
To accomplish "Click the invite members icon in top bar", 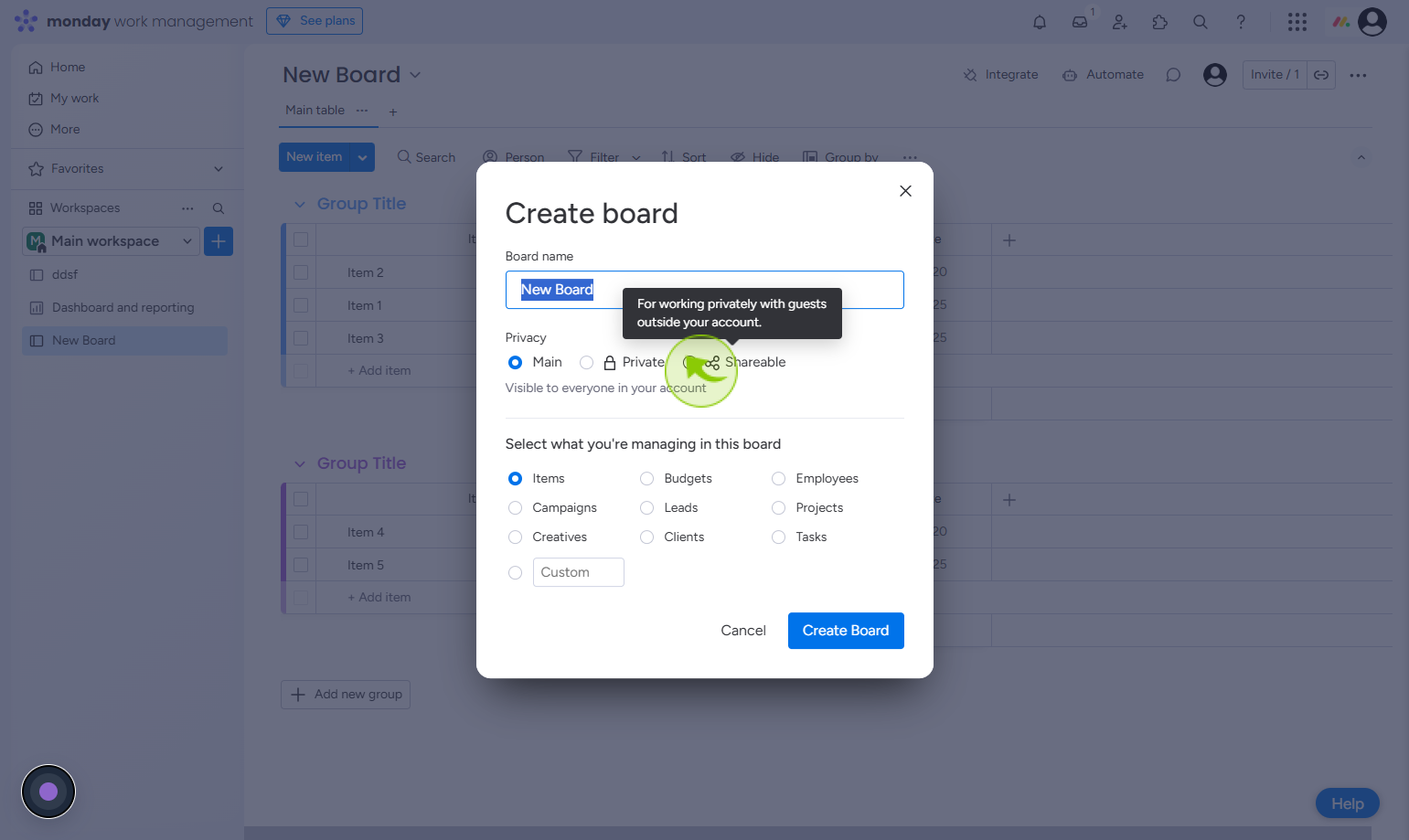I will tap(1120, 22).
